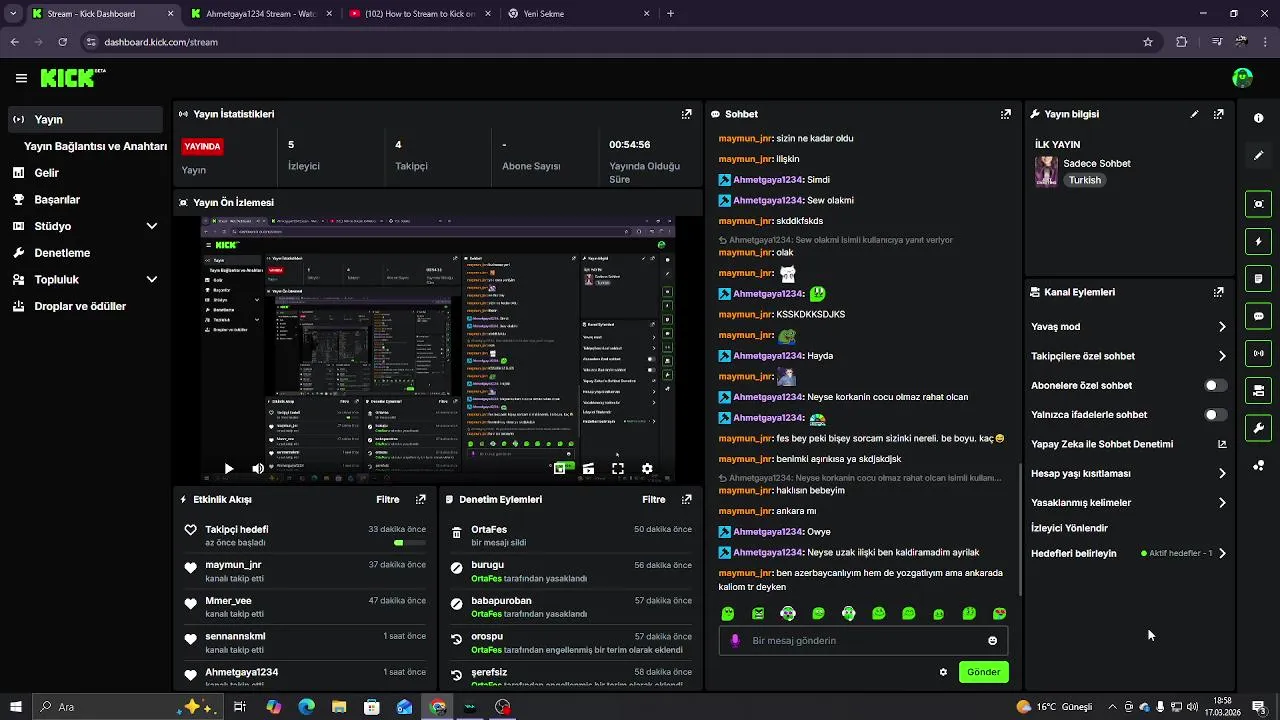Pop out the Denetim Eylemleri panel
Viewport: 1280px width, 720px height.
(x=686, y=499)
